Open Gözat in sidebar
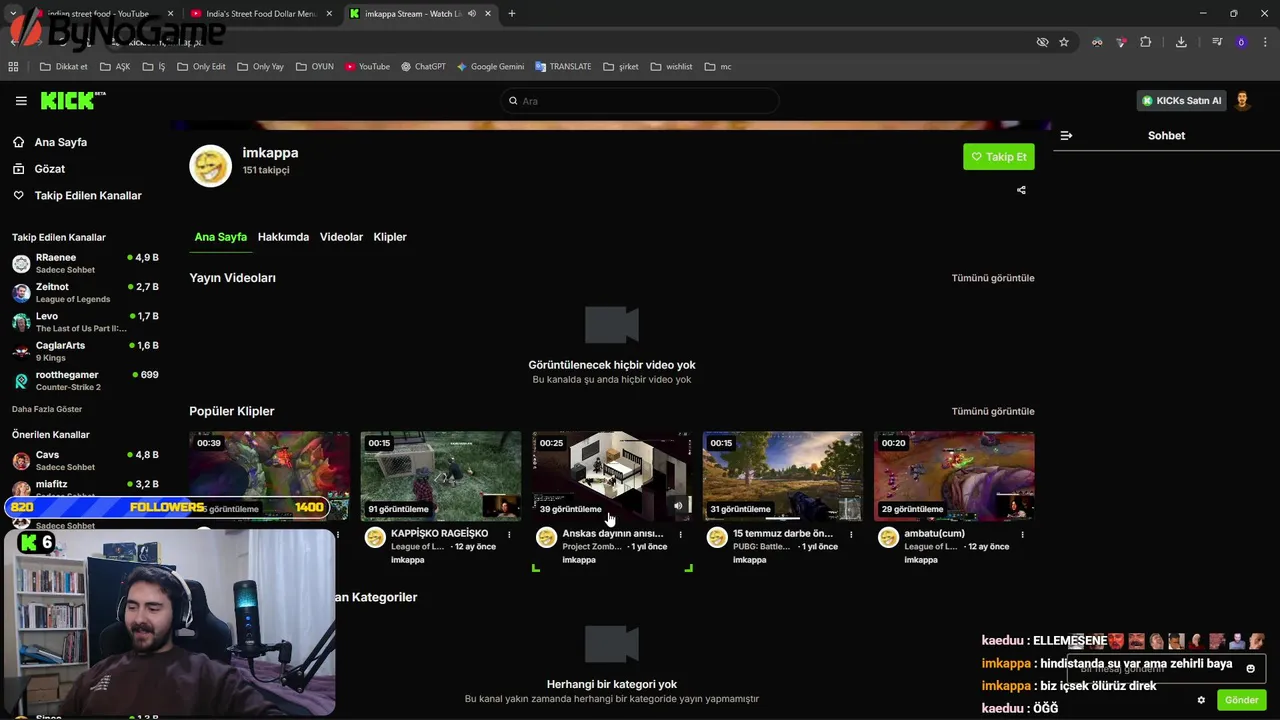The height and width of the screenshot is (720, 1280). click(50, 169)
